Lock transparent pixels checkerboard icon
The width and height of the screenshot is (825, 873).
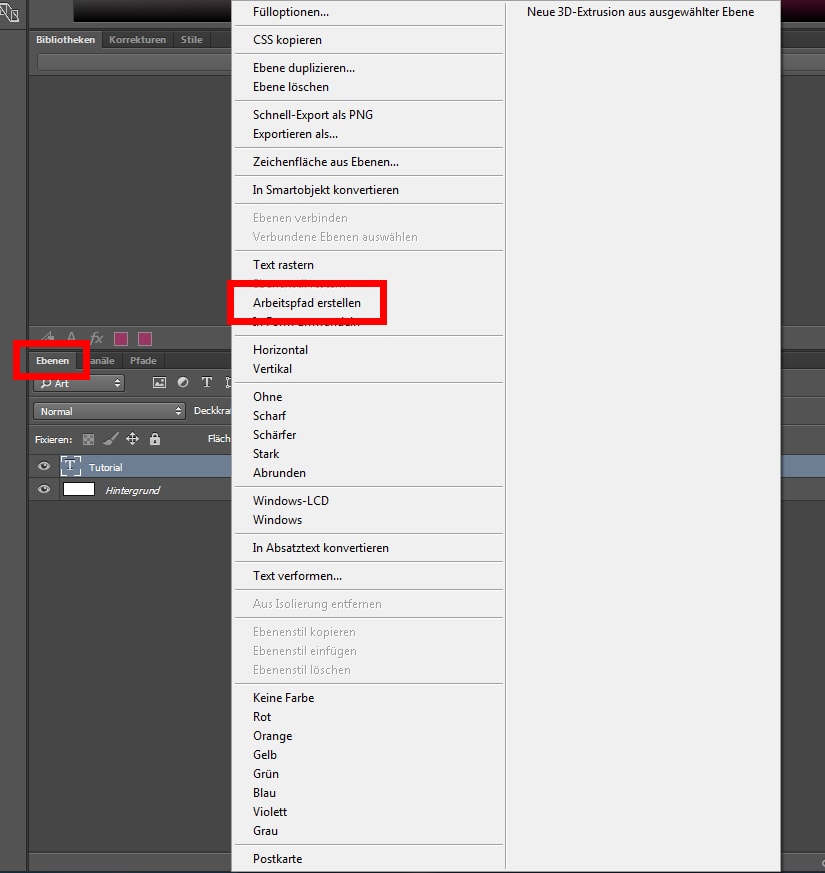(88, 439)
